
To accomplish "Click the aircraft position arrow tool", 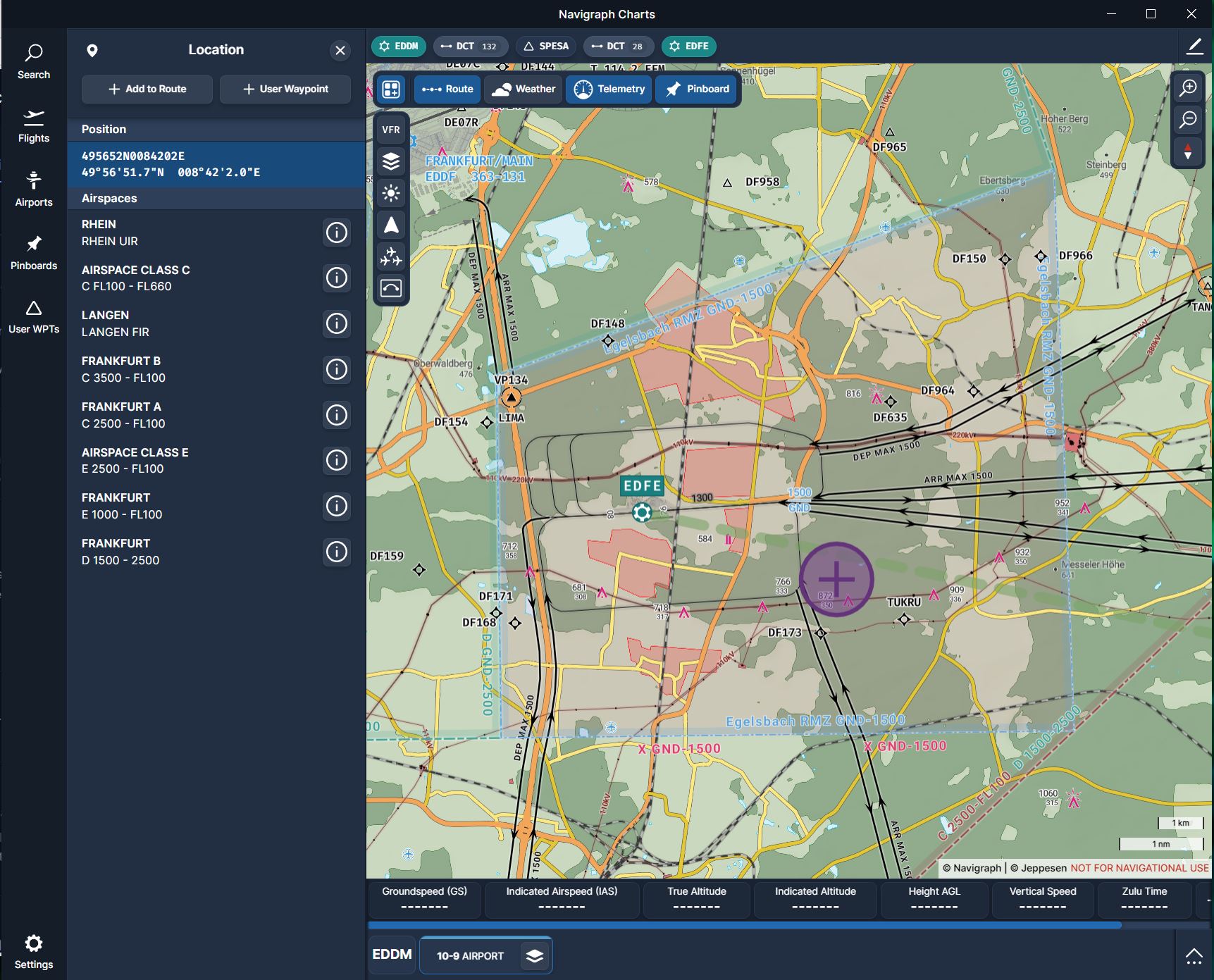I will [x=391, y=225].
